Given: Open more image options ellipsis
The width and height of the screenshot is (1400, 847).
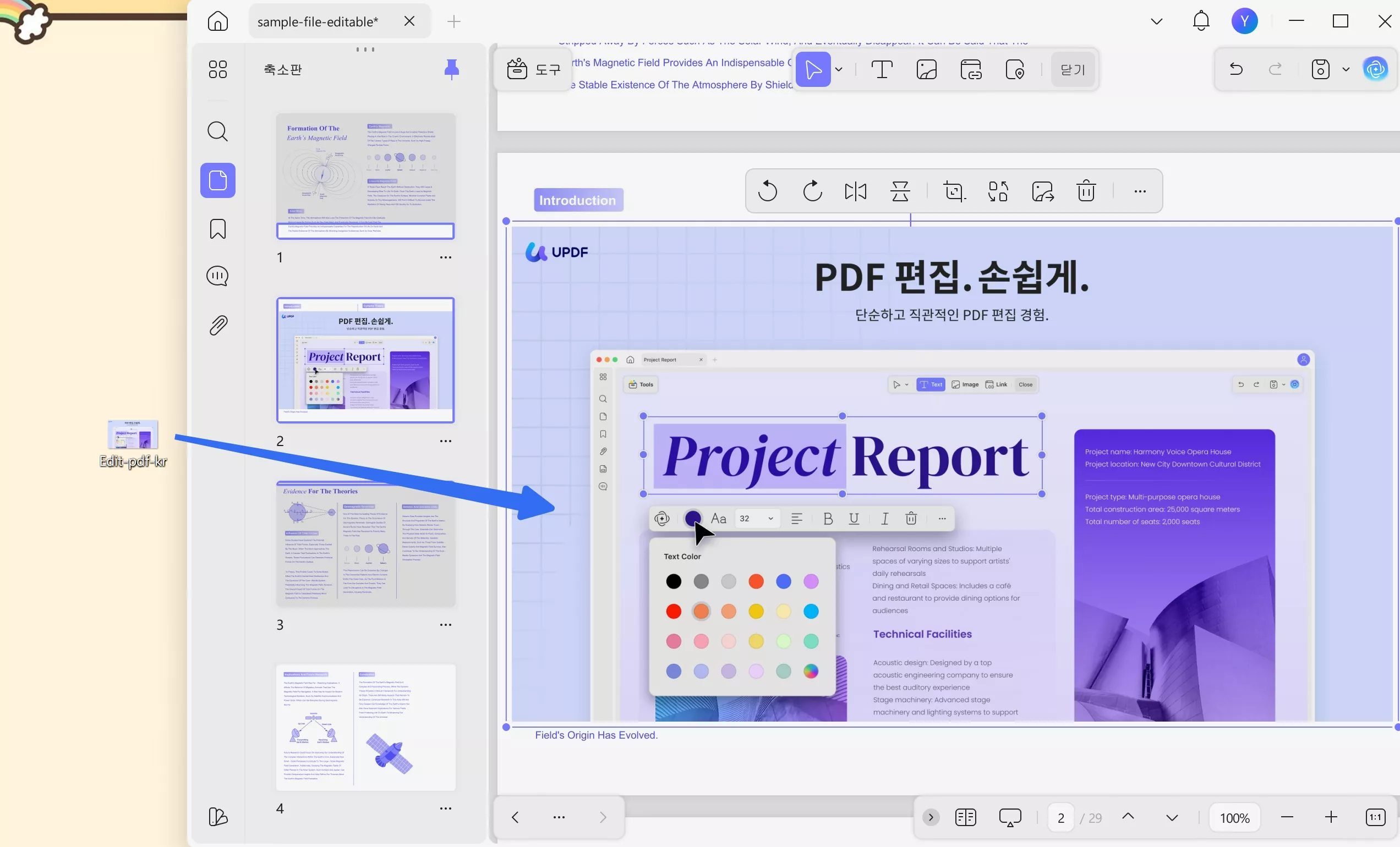Looking at the screenshot, I should click(1140, 191).
